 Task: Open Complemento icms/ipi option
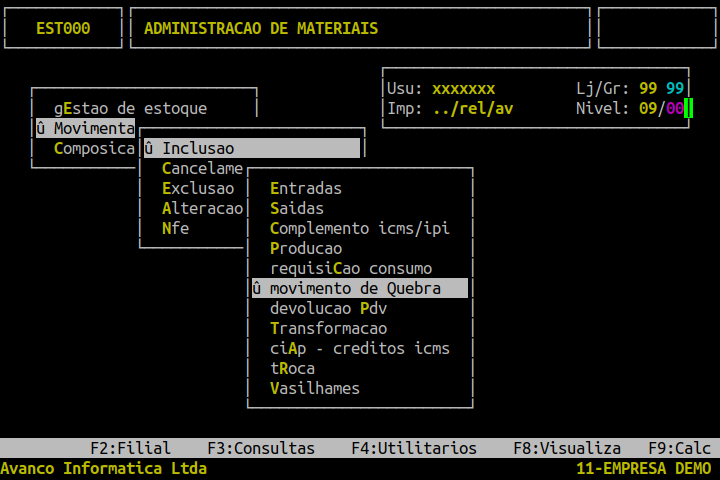pyautogui.click(x=360, y=228)
